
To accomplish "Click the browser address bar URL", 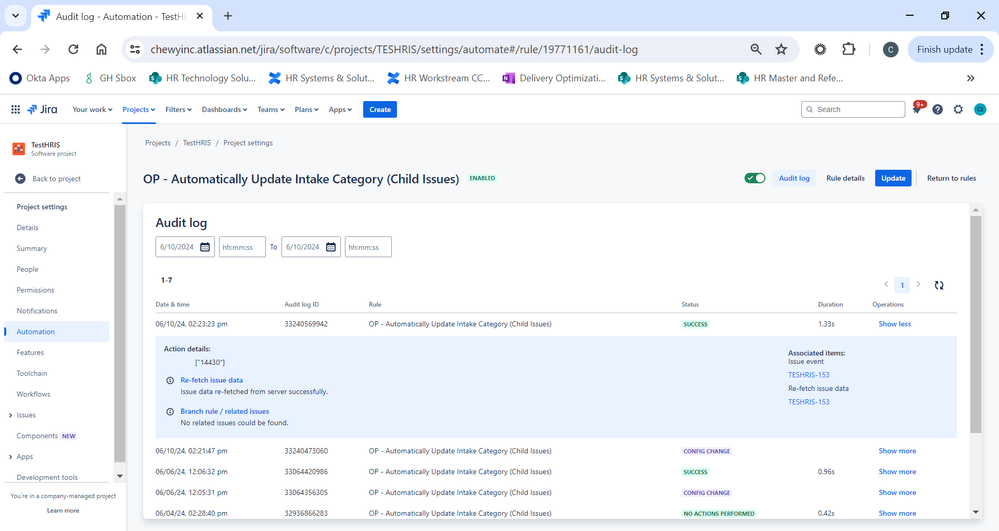I will pos(394,49).
